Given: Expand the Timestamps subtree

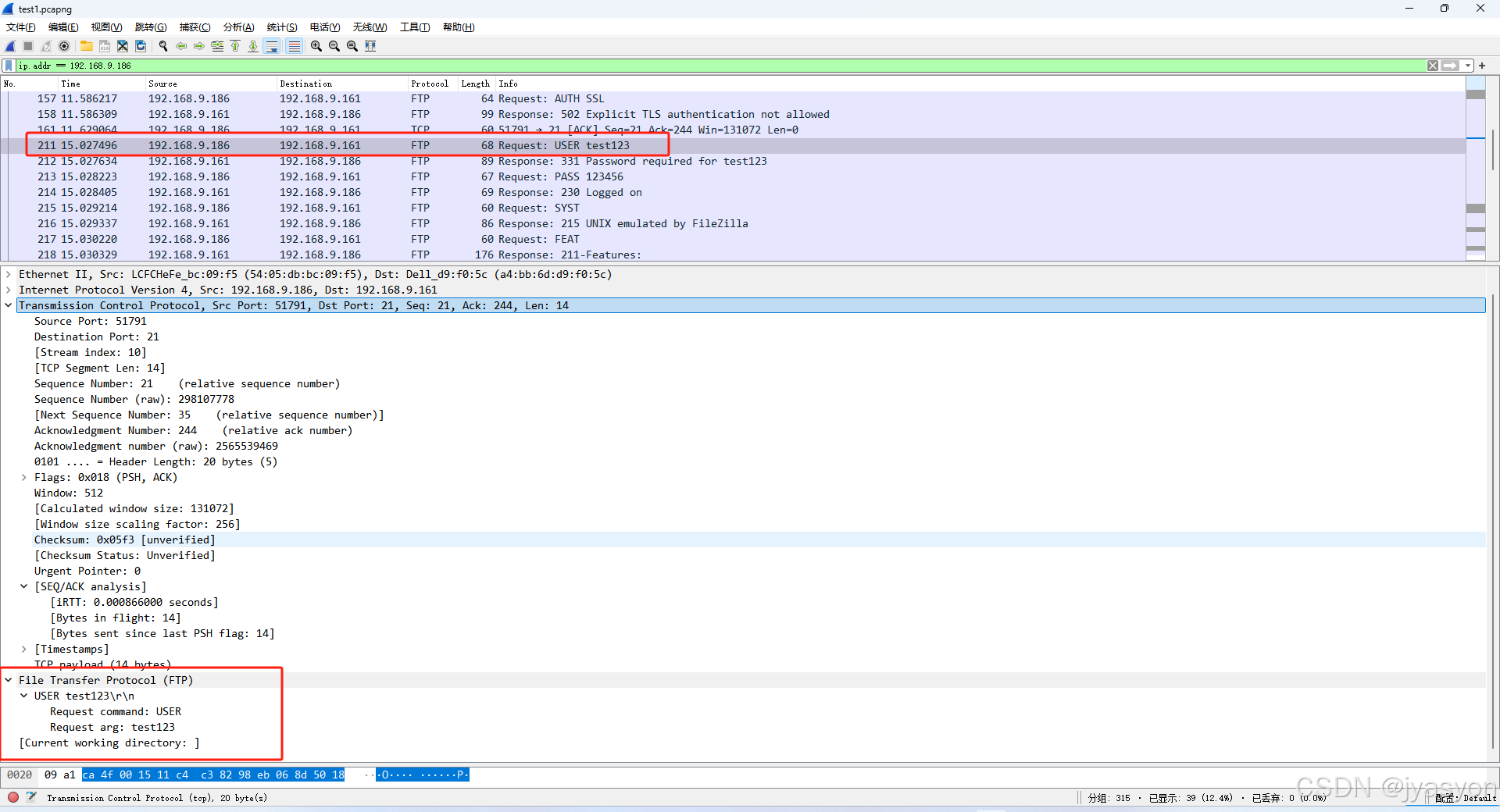Looking at the screenshot, I should 23,649.
